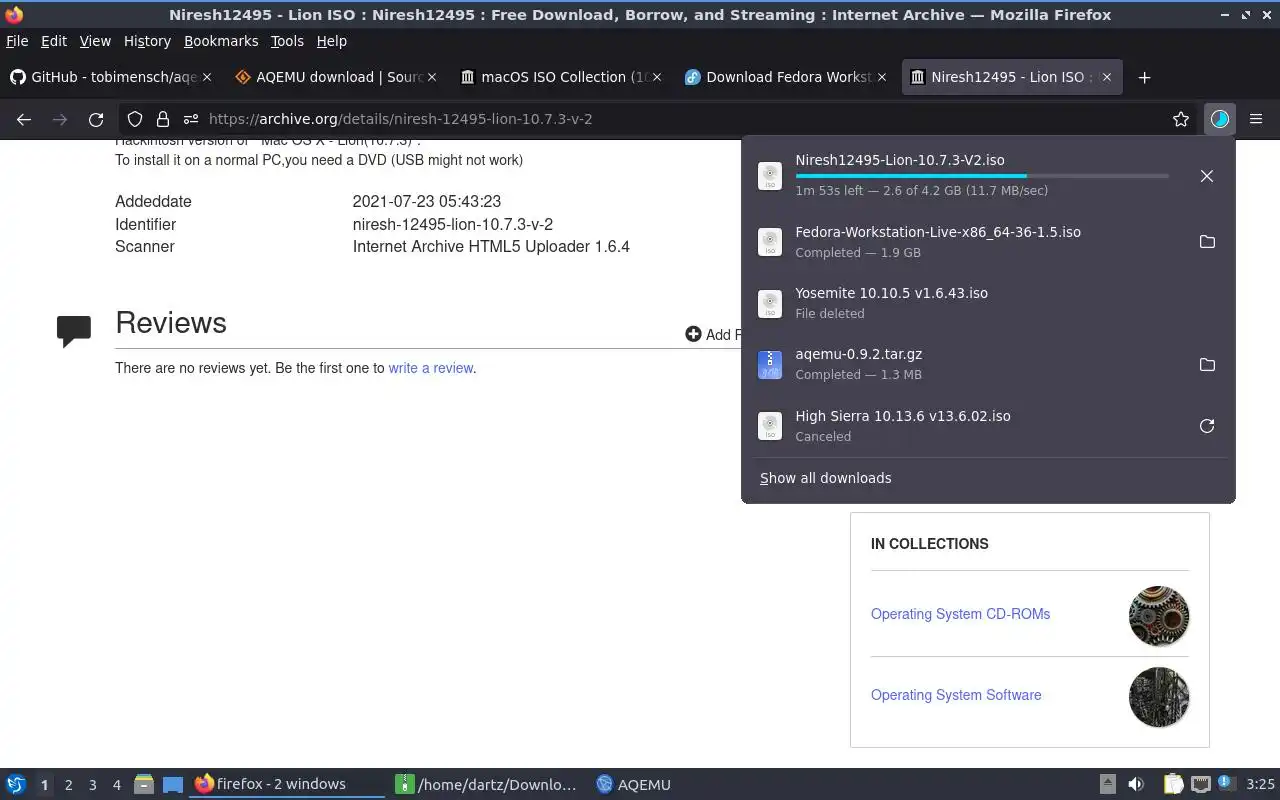This screenshot has width=1280, height=800.
Task: Reload the current page
Action: click(x=96, y=119)
